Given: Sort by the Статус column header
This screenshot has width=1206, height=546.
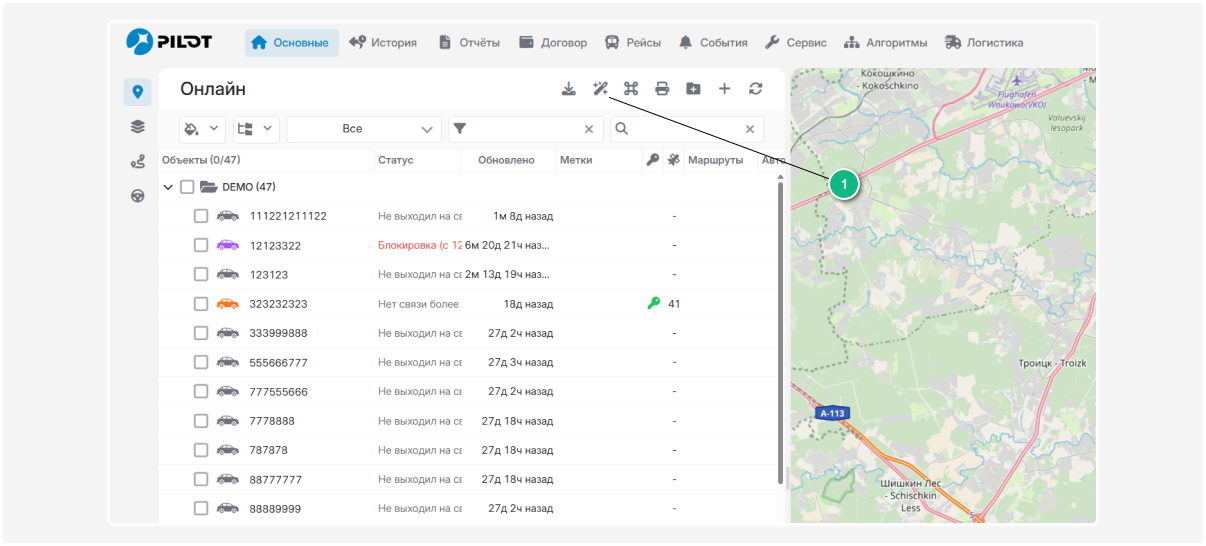Looking at the screenshot, I should [396, 160].
